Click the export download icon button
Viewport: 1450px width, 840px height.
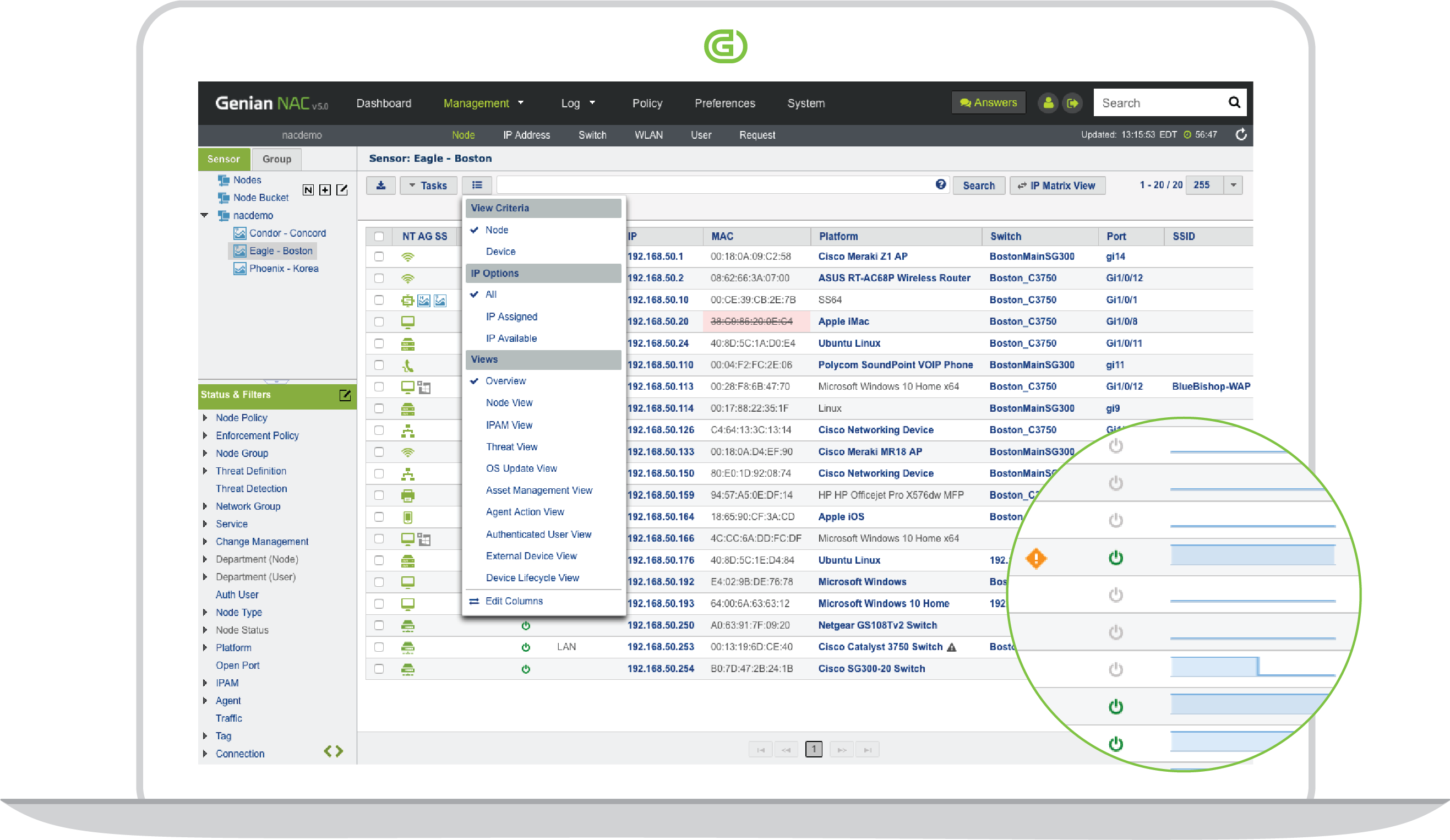click(x=380, y=186)
